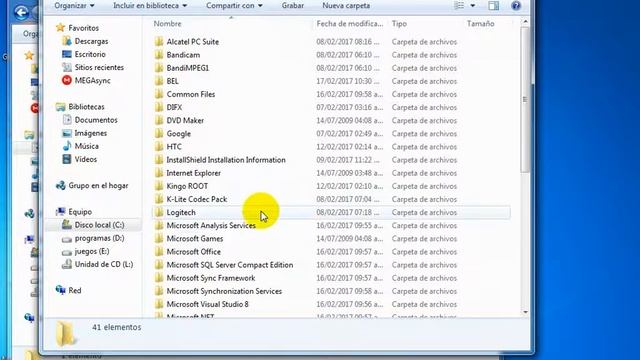Select the Logitech folder name
This screenshot has width=640, height=360.
click(x=181, y=212)
